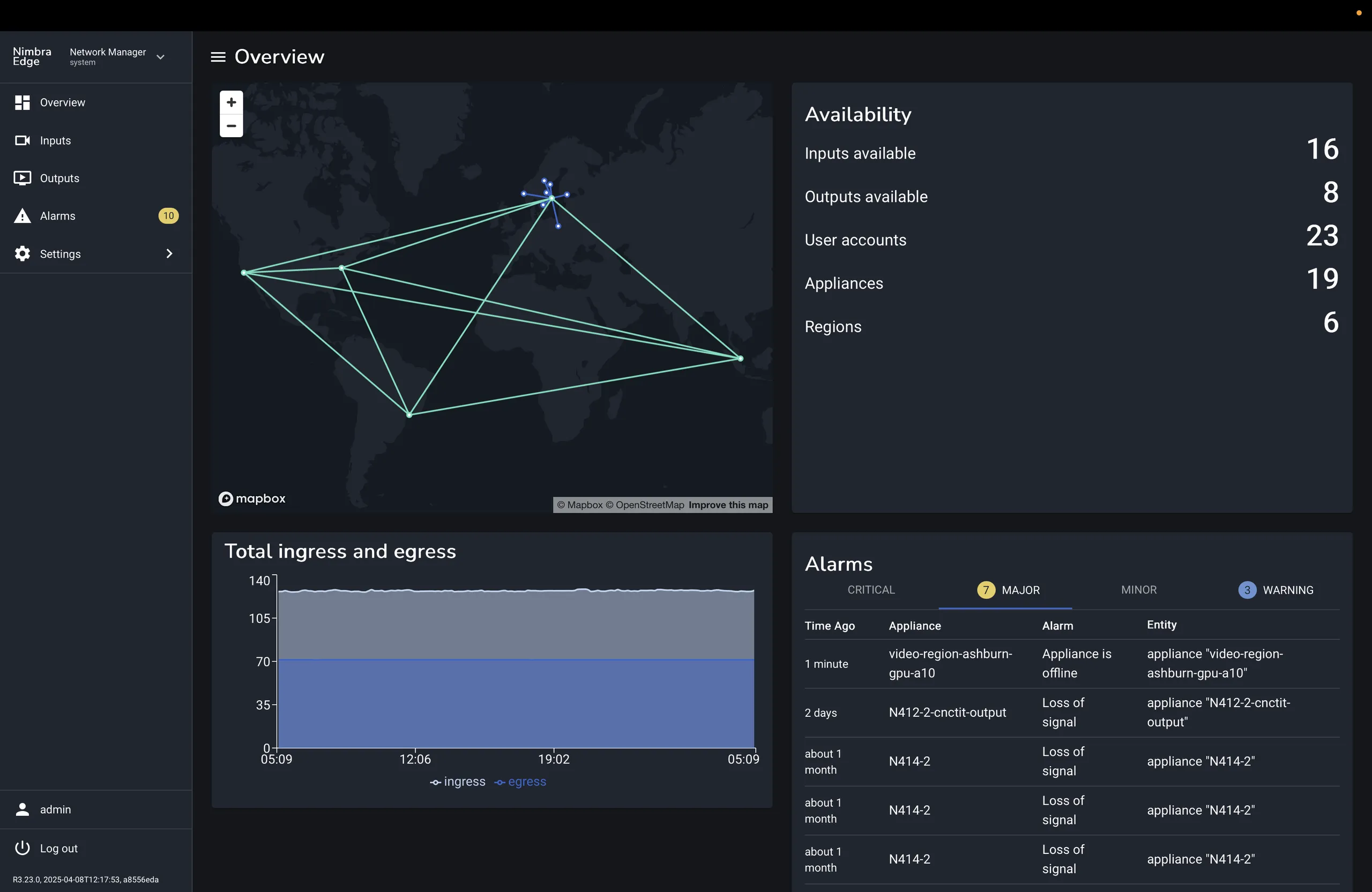Click the Settings gear icon
The height and width of the screenshot is (892, 1372).
pyautogui.click(x=22, y=253)
